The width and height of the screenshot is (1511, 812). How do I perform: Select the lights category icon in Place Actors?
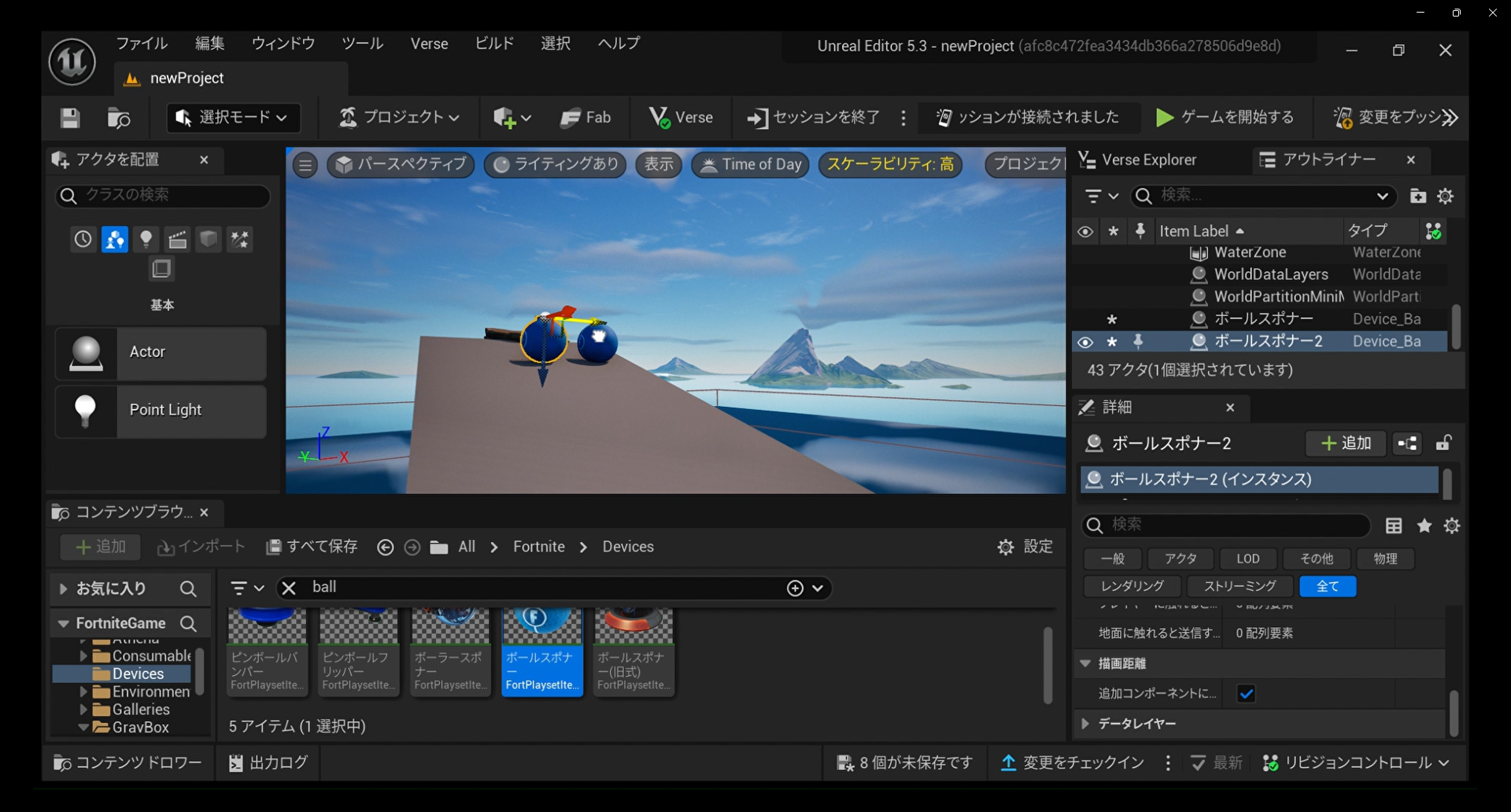pos(146,239)
